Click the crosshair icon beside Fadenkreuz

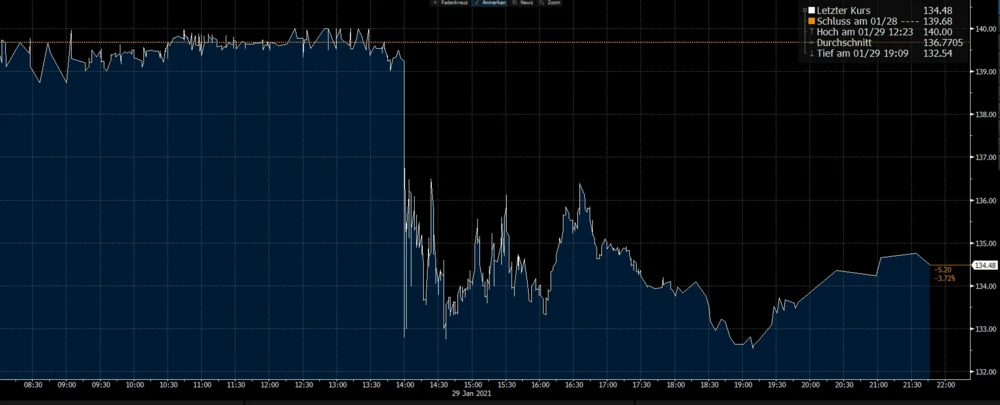tap(436, 3)
